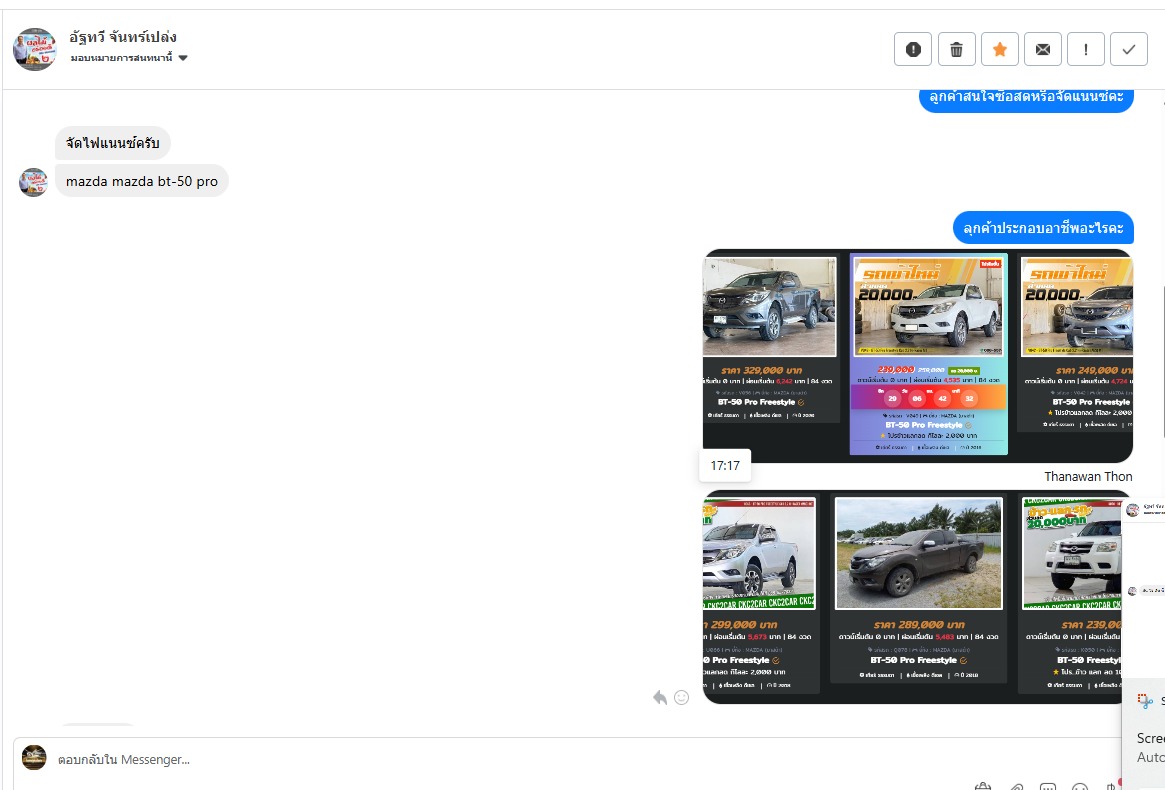
Task: React to message using smiley icon
Action: (681, 697)
